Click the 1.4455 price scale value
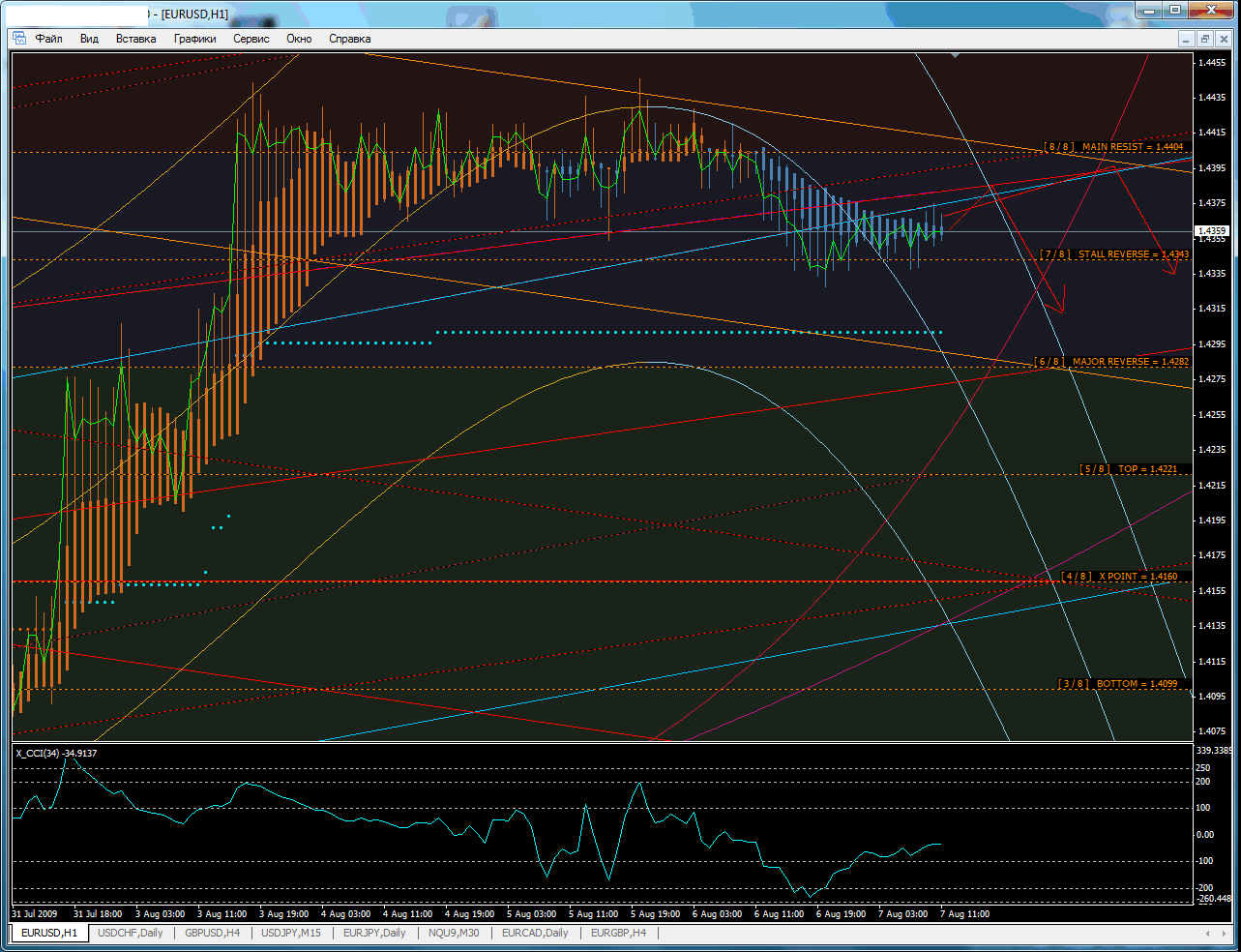Image resolution: width=1241 pixels, height=952 pixels. 1212,62
